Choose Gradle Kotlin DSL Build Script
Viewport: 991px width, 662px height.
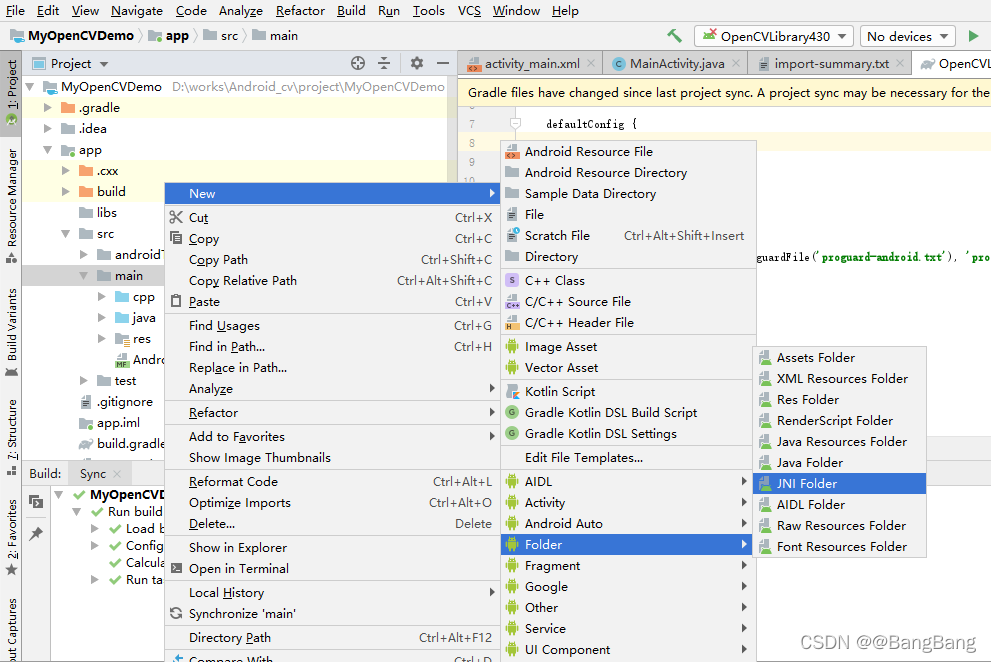click(x=628, y=412)
